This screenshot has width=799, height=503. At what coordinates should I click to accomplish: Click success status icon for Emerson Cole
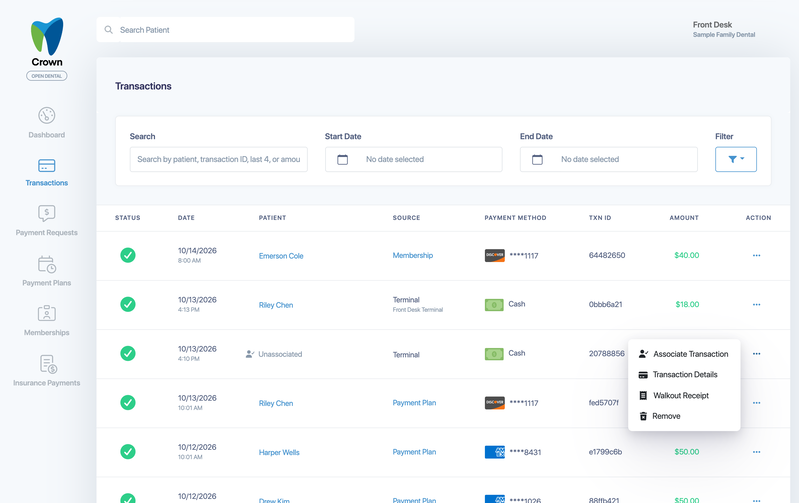pos(128,255)
